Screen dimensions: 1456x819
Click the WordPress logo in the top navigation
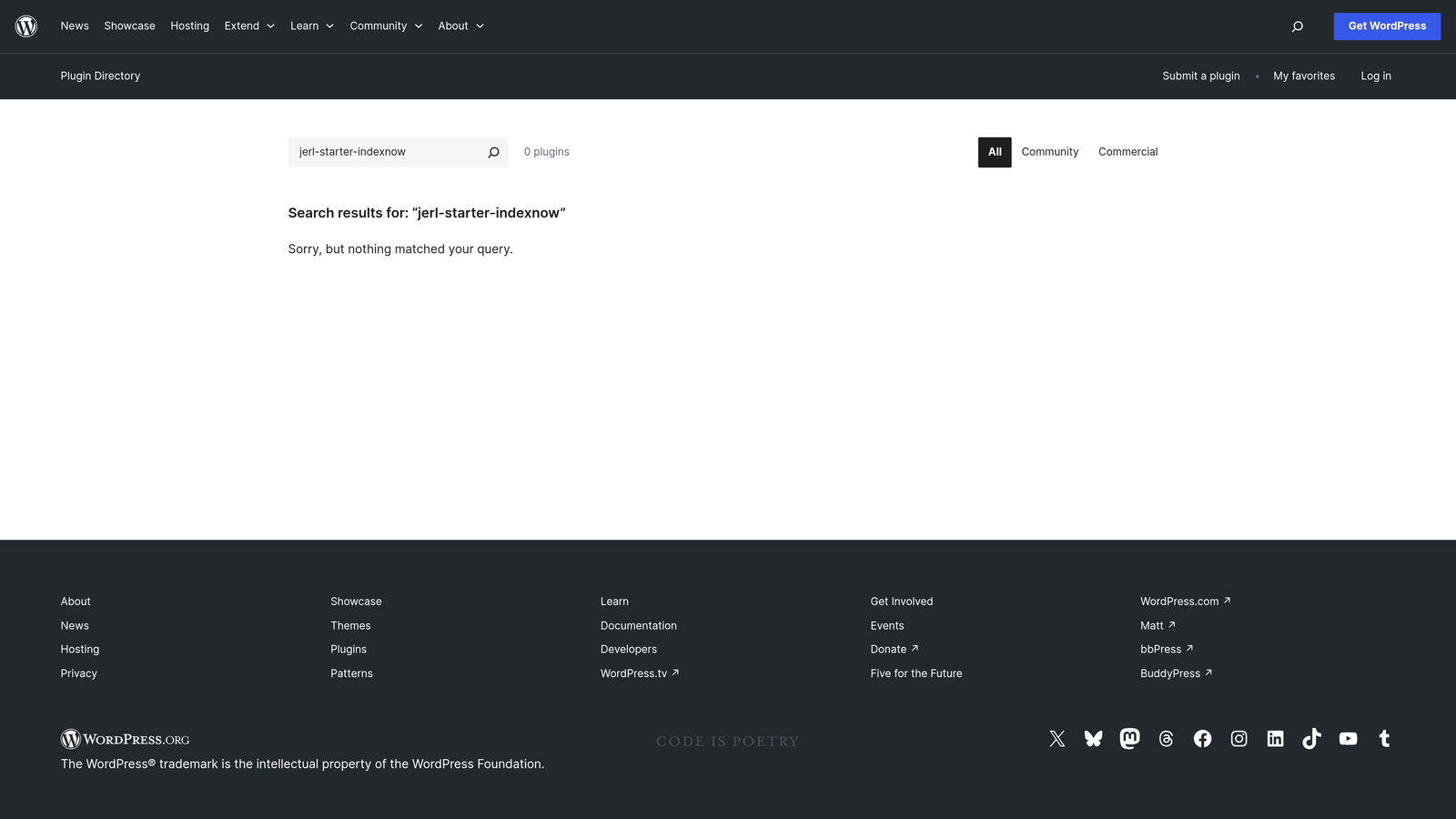click(x=26, y=25)
